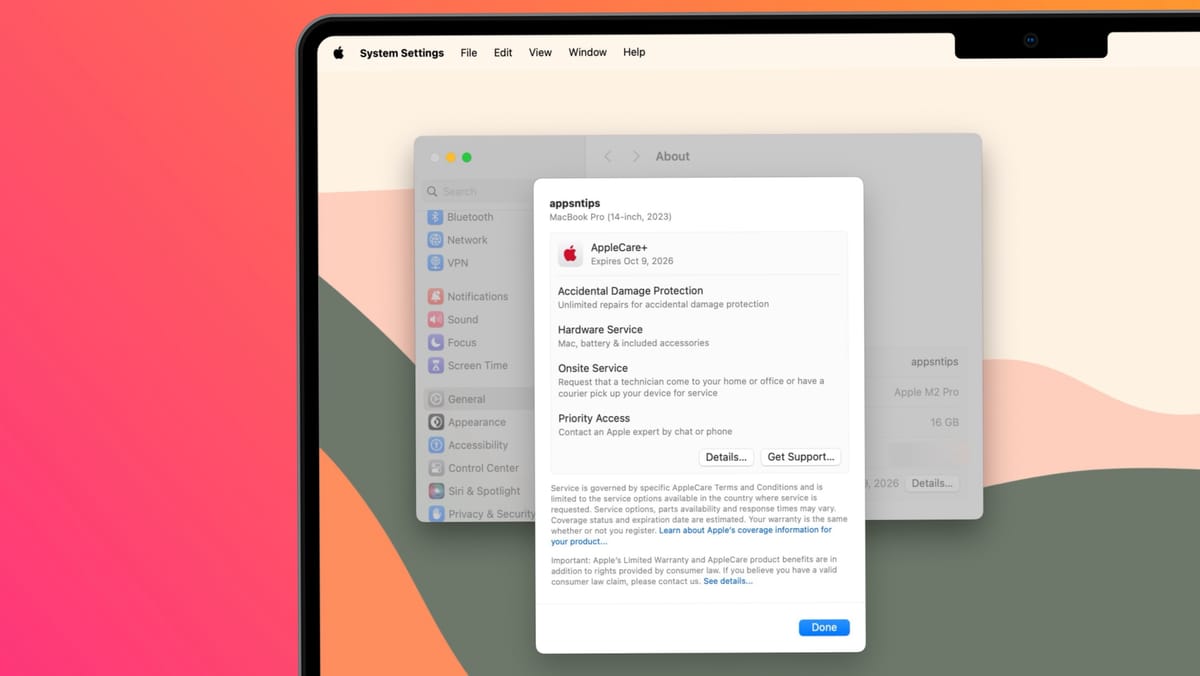The image size is (1200, 676).
Task: Click Get Support button
Action: tap(800, 457)
